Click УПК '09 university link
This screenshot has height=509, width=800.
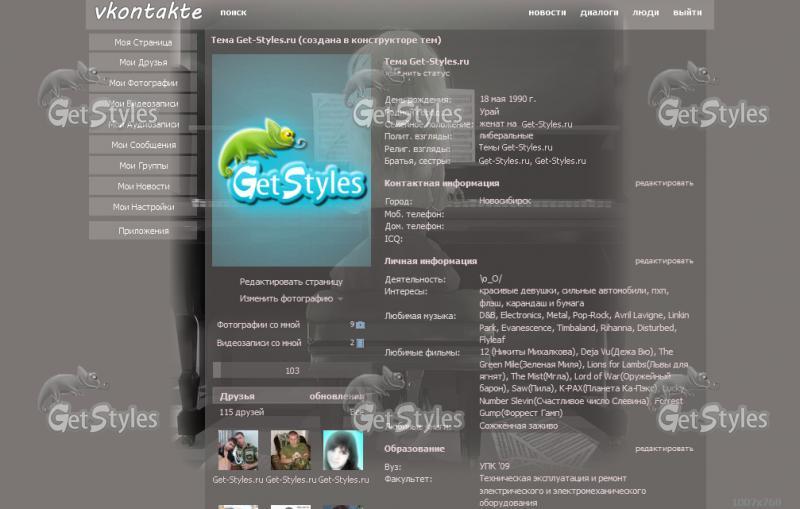pyautogui.click(x=494, y=466)
